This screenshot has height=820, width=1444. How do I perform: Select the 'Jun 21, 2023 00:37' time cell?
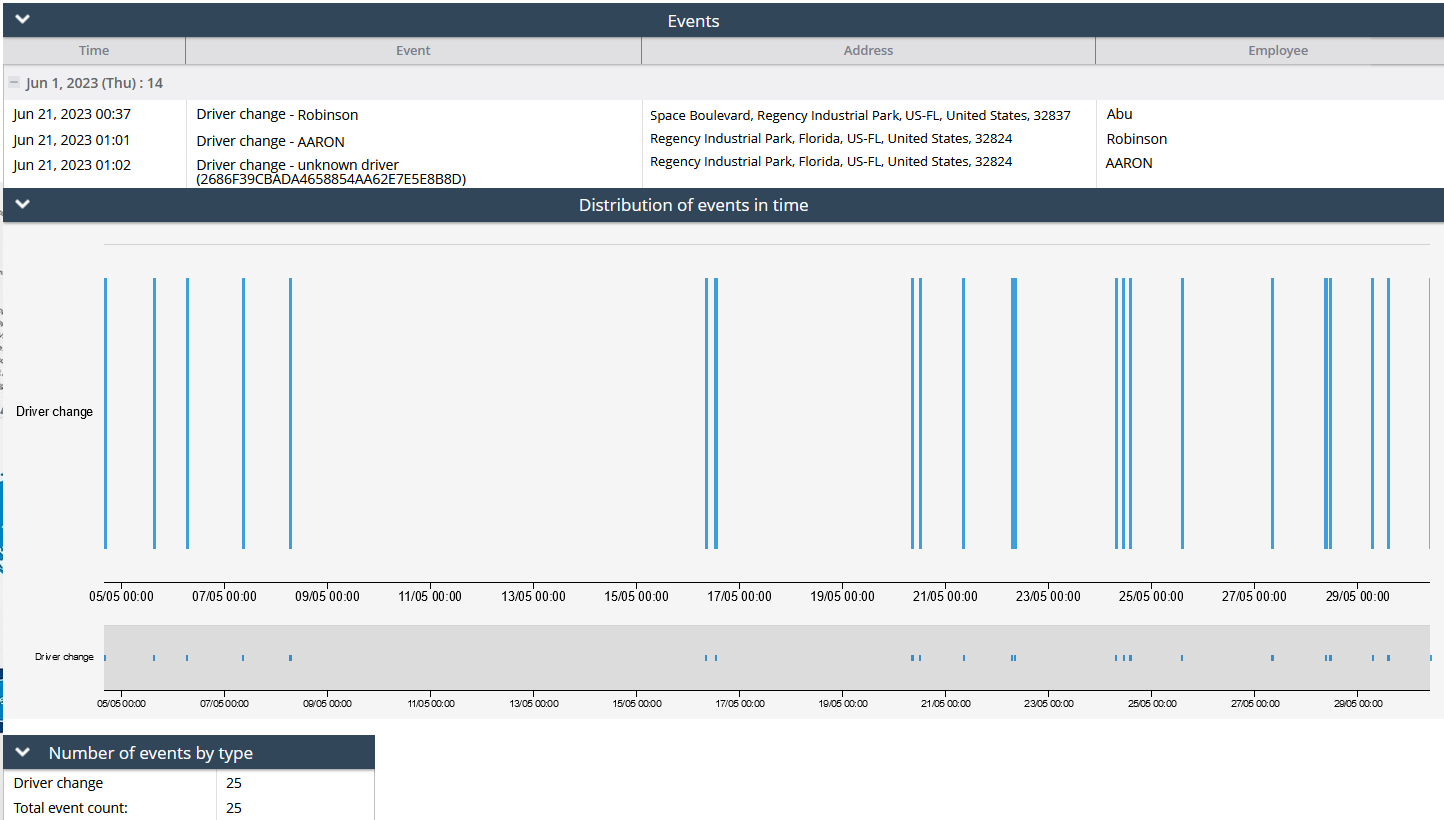click(72, 115)
